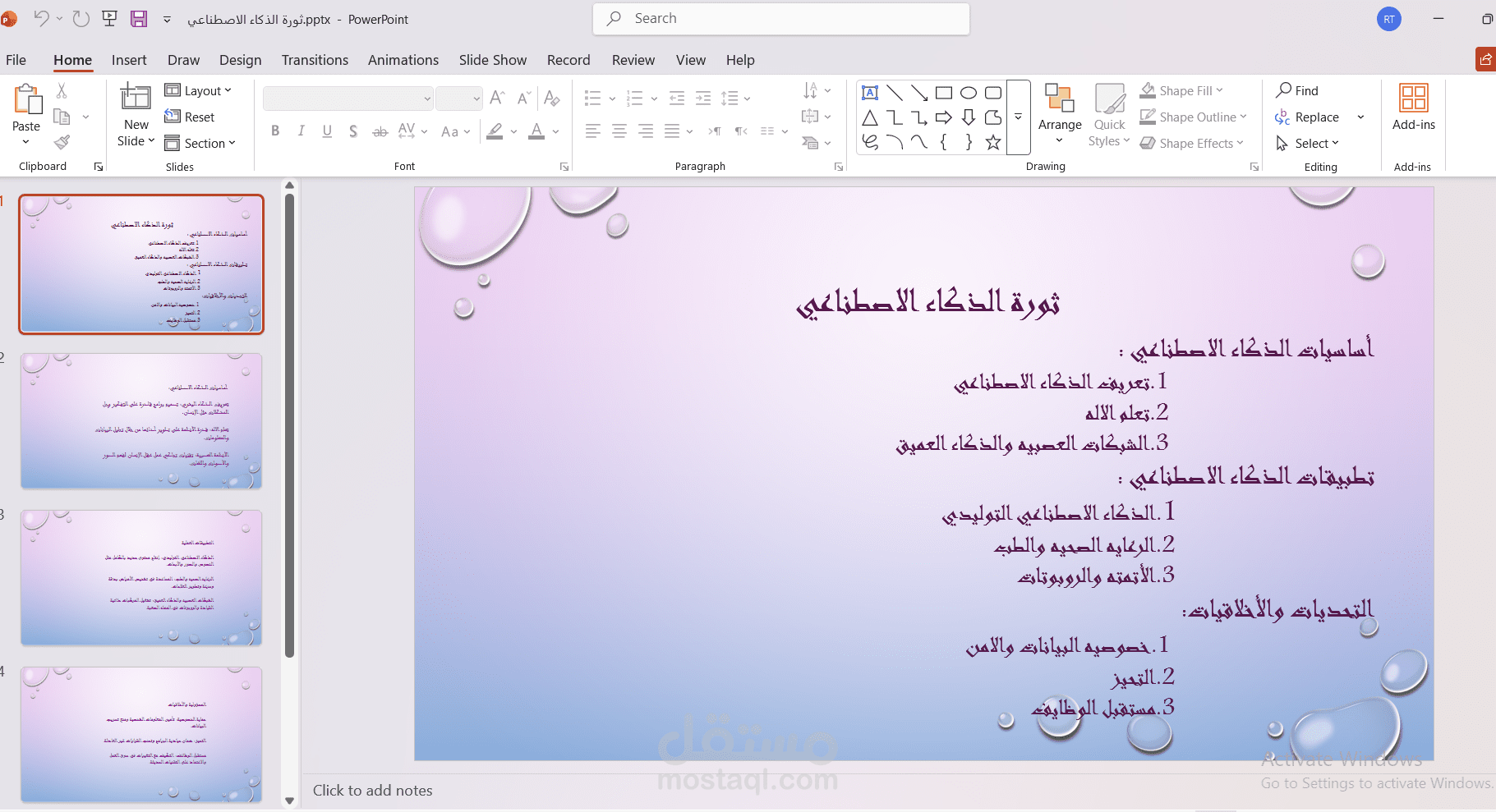Select the five-point star shape
This screenshot has width=1496, height=812.
click(993, 143)
